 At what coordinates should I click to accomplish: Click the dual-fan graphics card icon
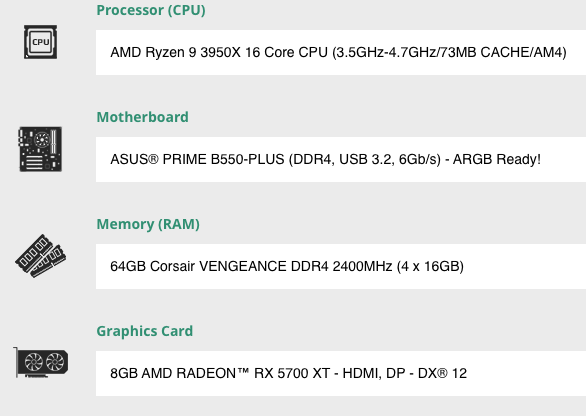click(x=41, y=363)
